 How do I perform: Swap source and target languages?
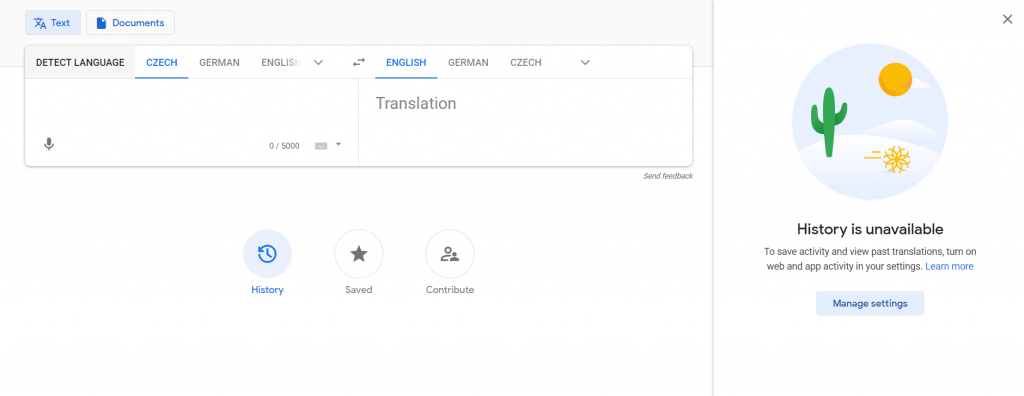(x=359, y=63)
